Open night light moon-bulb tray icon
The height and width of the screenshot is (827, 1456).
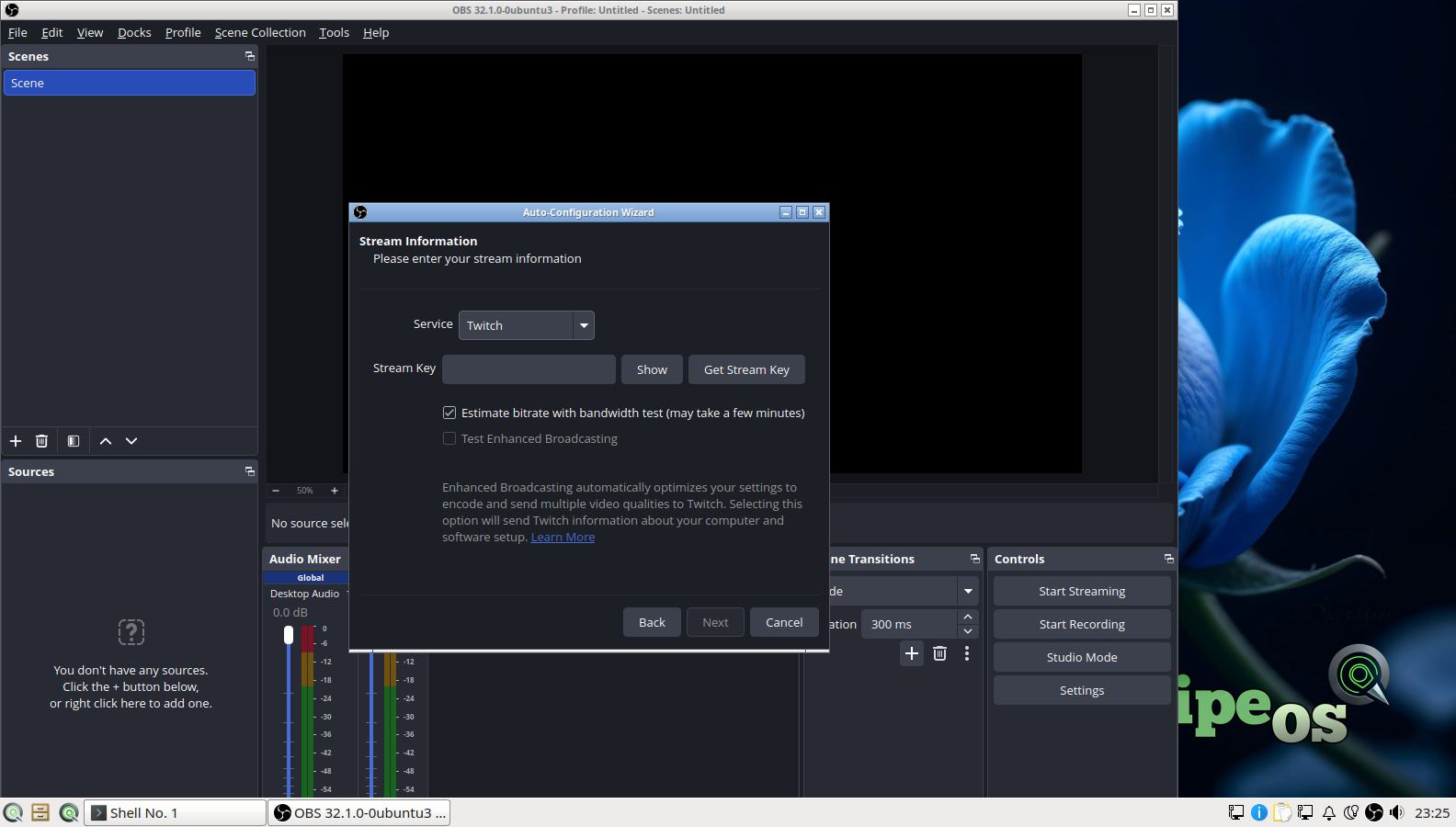pyautogui.click(x=1351, y=812)
